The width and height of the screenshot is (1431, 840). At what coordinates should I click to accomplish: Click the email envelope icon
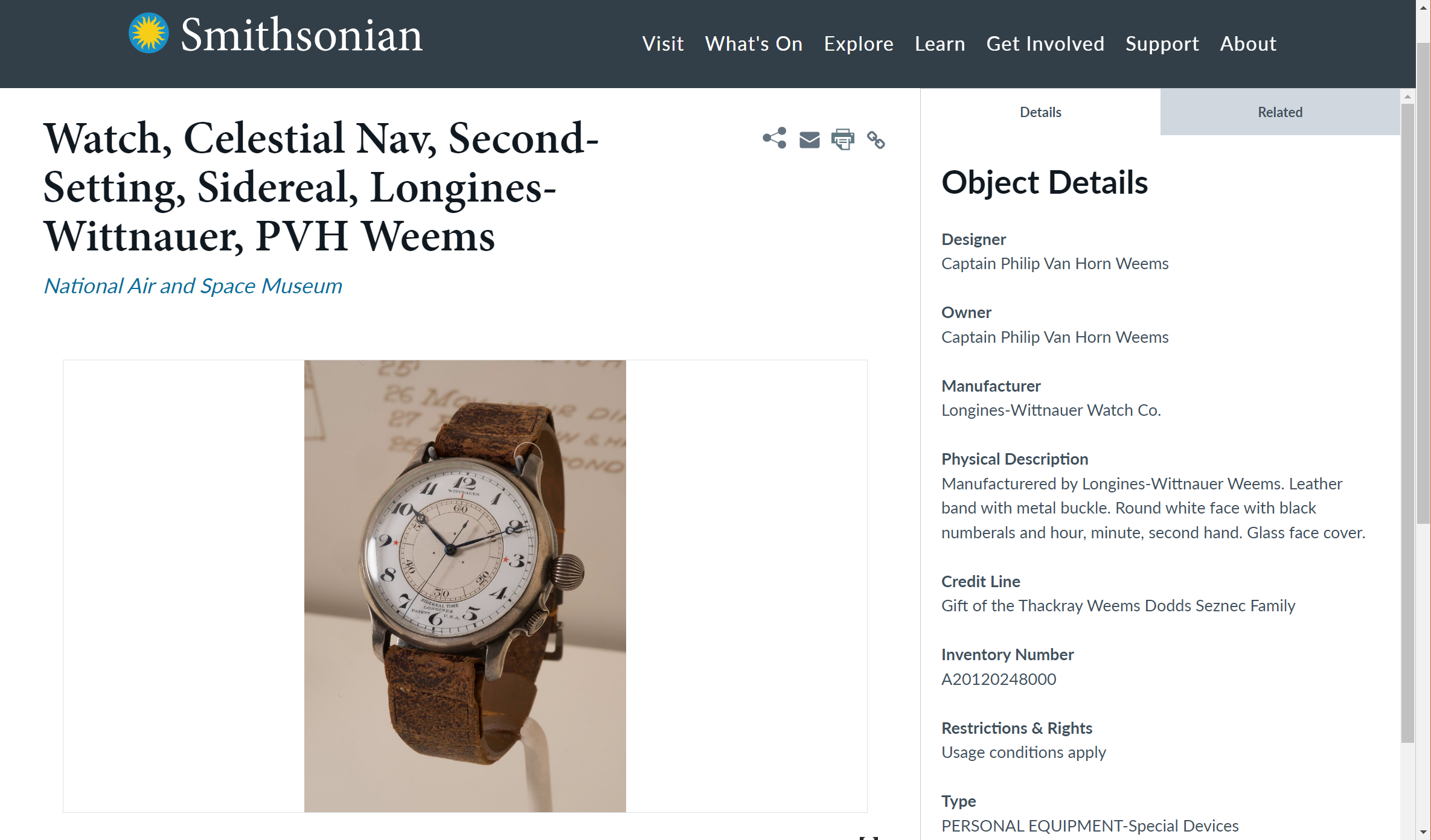coord(809,139)
